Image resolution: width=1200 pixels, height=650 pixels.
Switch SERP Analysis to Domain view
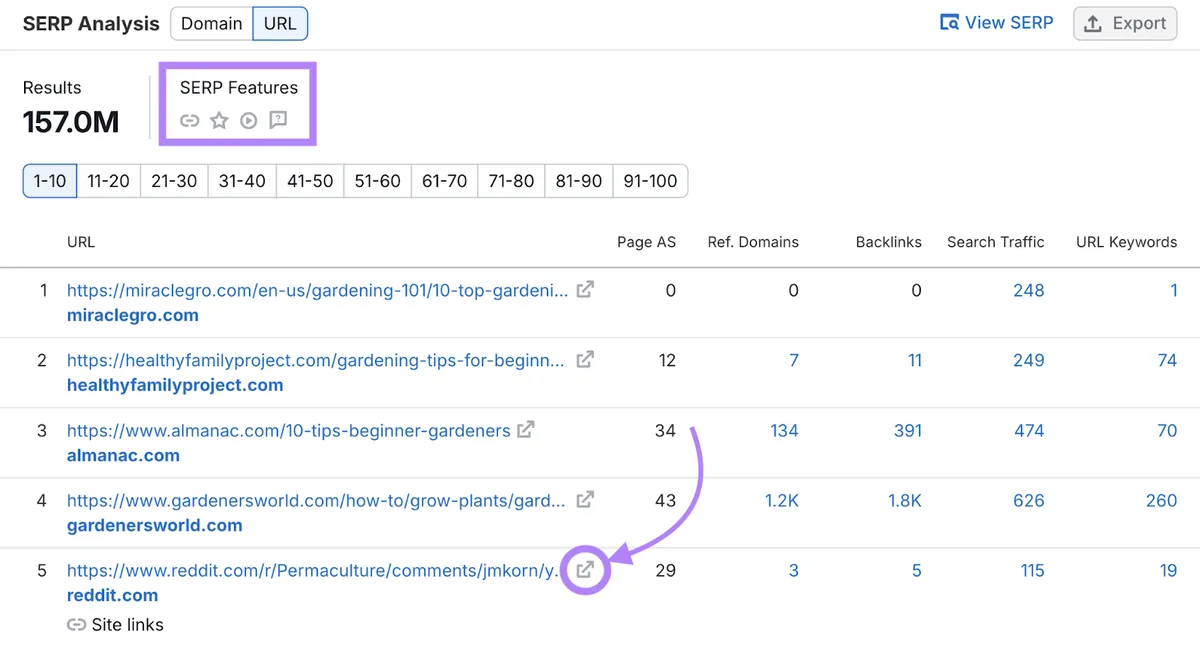[211, 23]
